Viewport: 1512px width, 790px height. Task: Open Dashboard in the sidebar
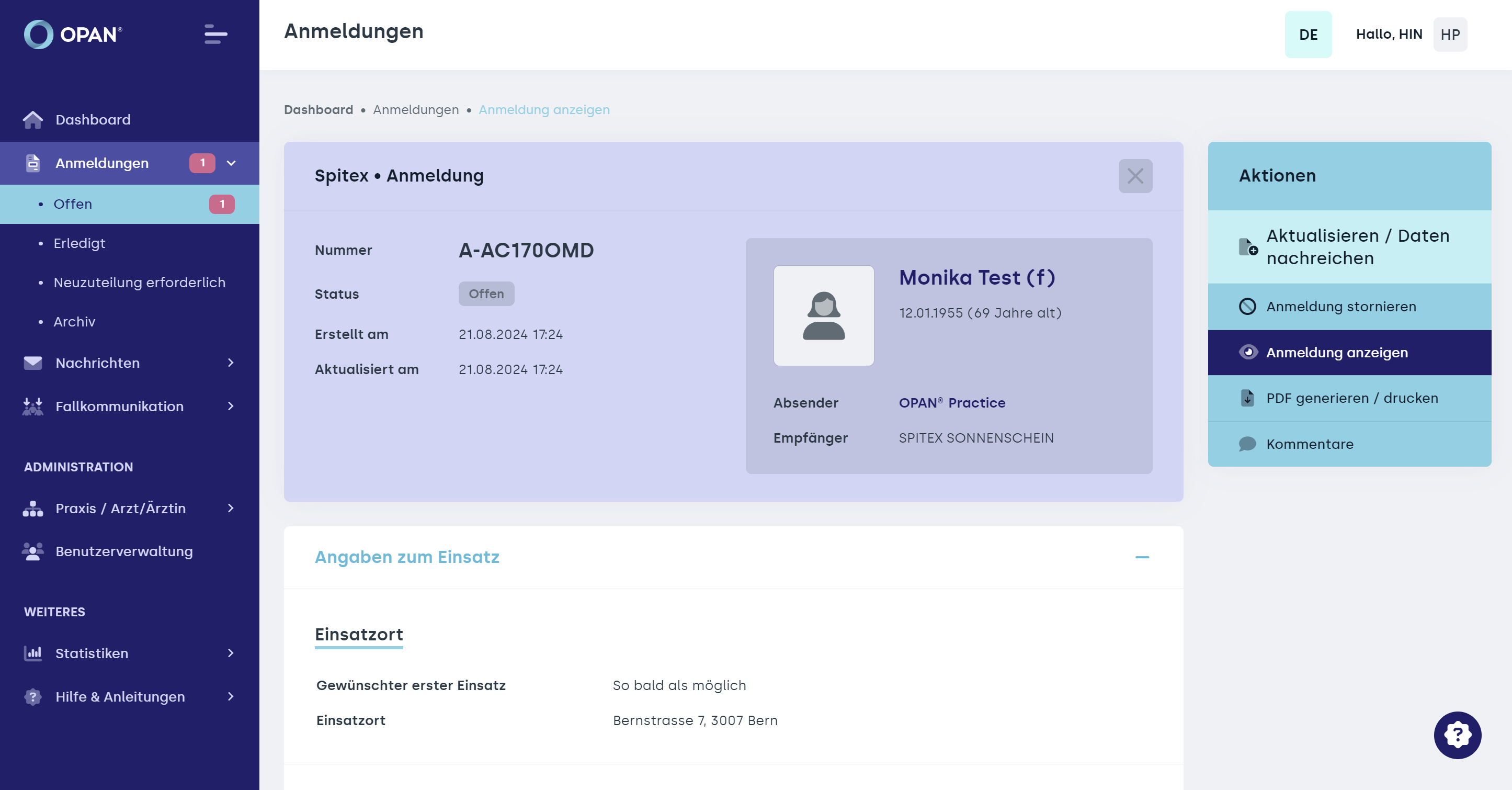click(129, 120)
